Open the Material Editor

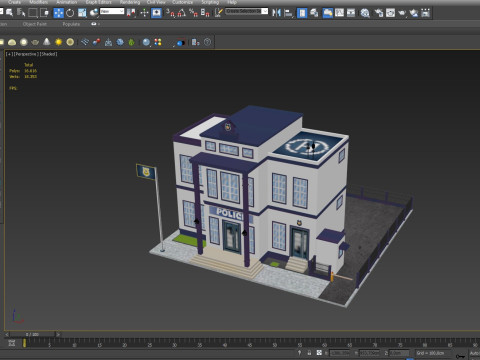coord(365,13)
